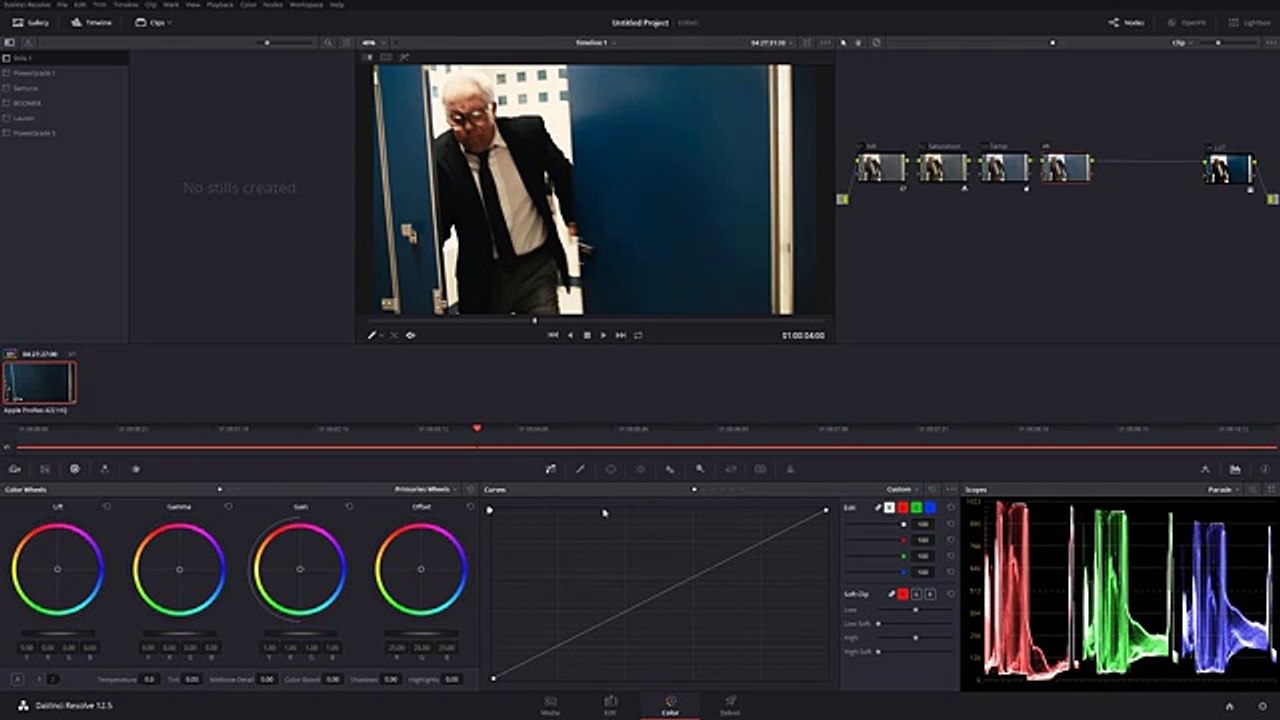
Task: Open the Curves palette icon
Action: [550, 468]
